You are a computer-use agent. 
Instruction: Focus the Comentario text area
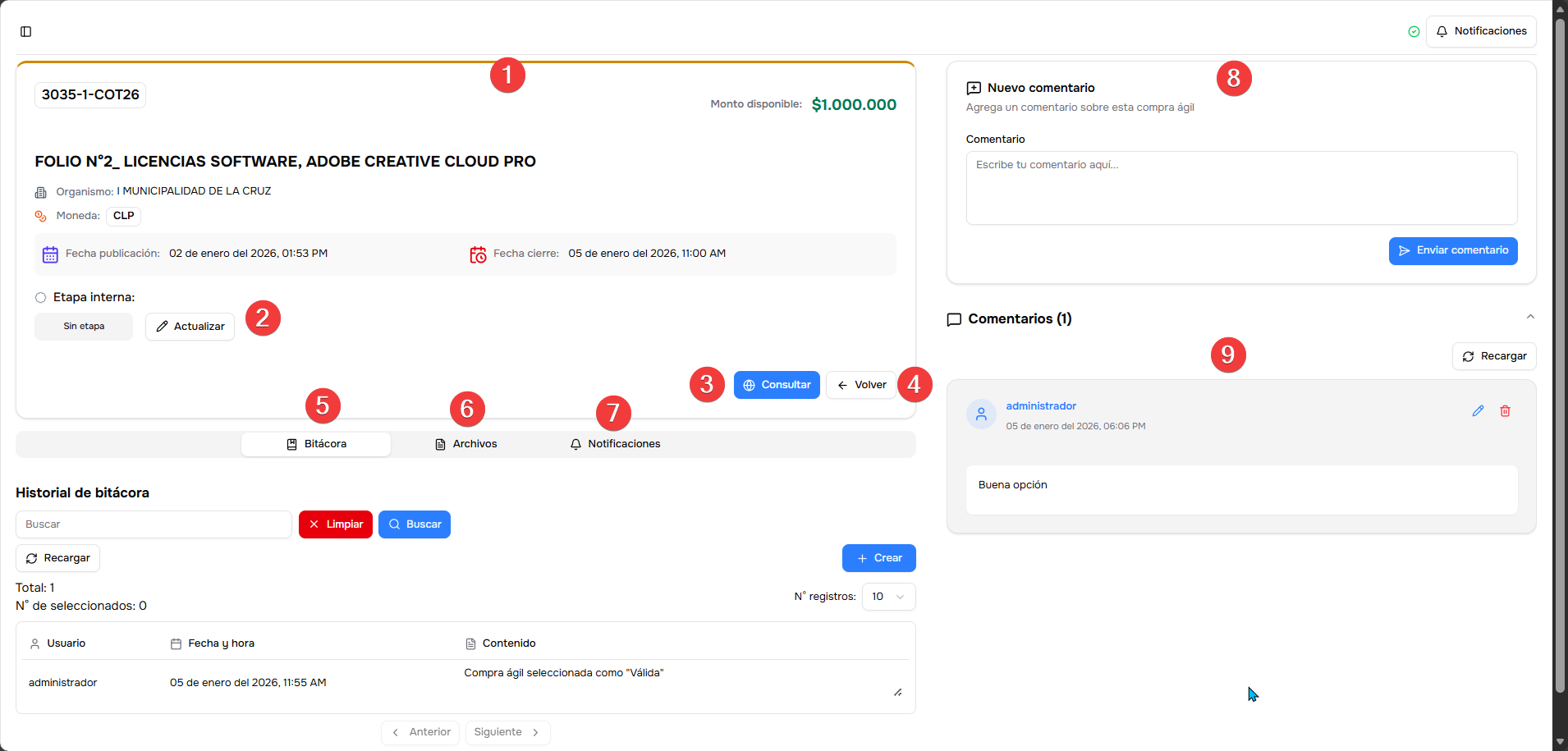point(1240,188)
